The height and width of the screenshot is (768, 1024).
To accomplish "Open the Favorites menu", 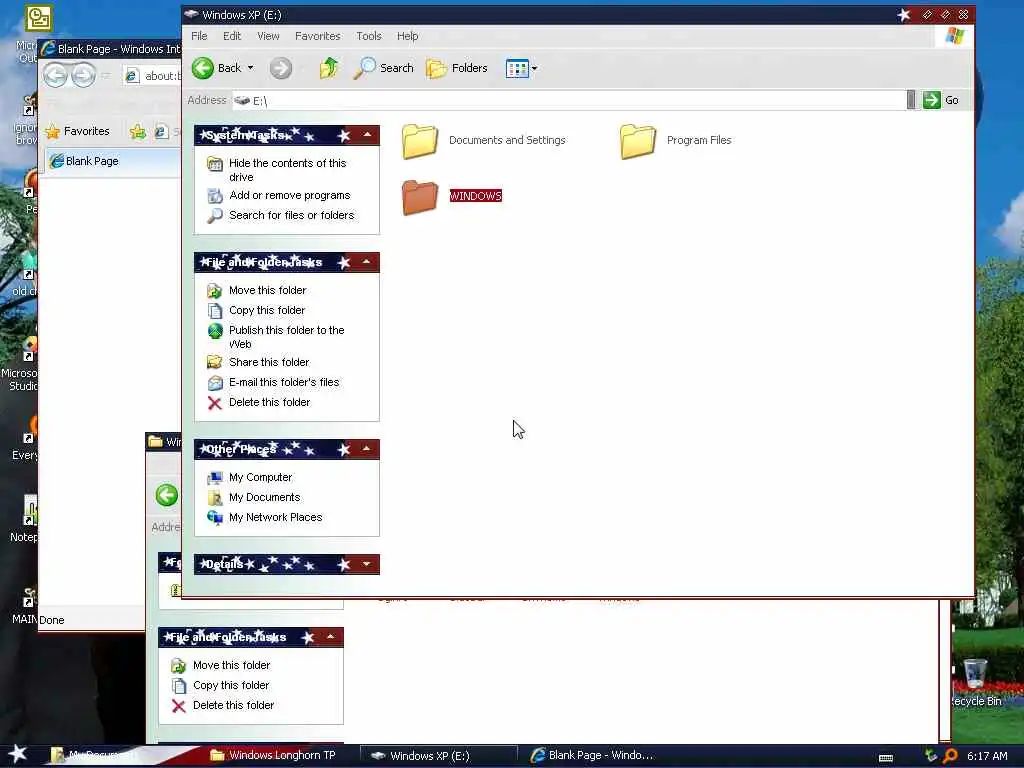I will (x=317, y=36).
